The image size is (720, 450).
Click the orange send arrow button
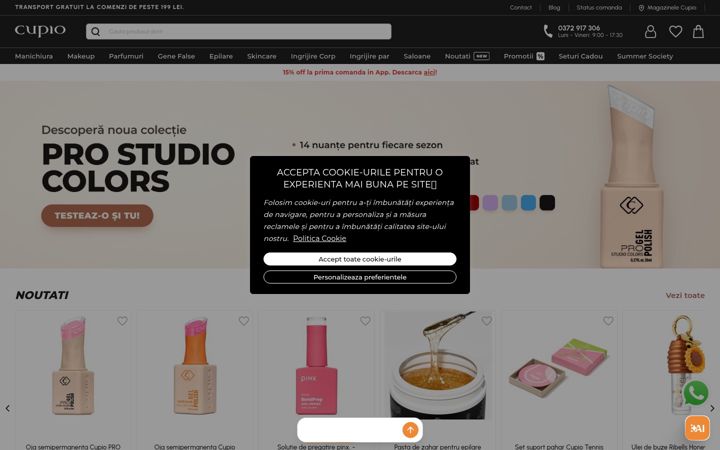pyautogui.click(x=410, y=430)
